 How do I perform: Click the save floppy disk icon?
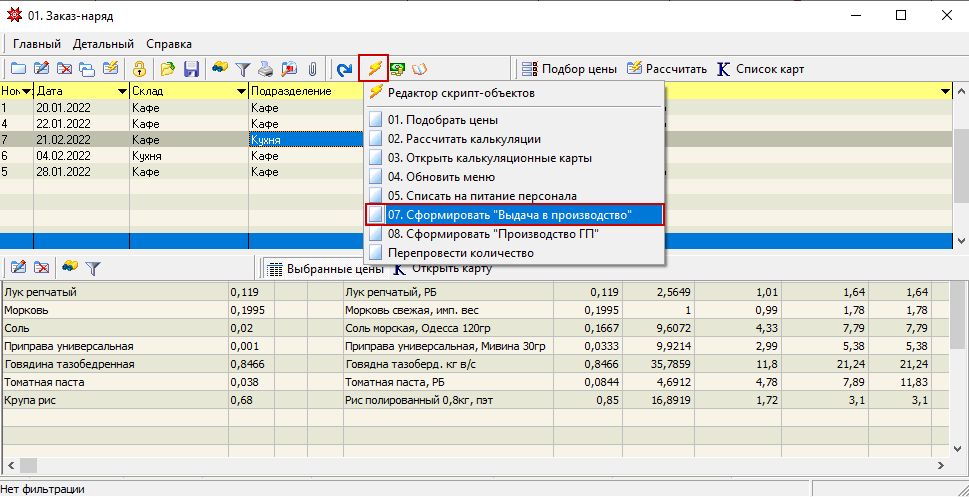(x=191, y=69)
